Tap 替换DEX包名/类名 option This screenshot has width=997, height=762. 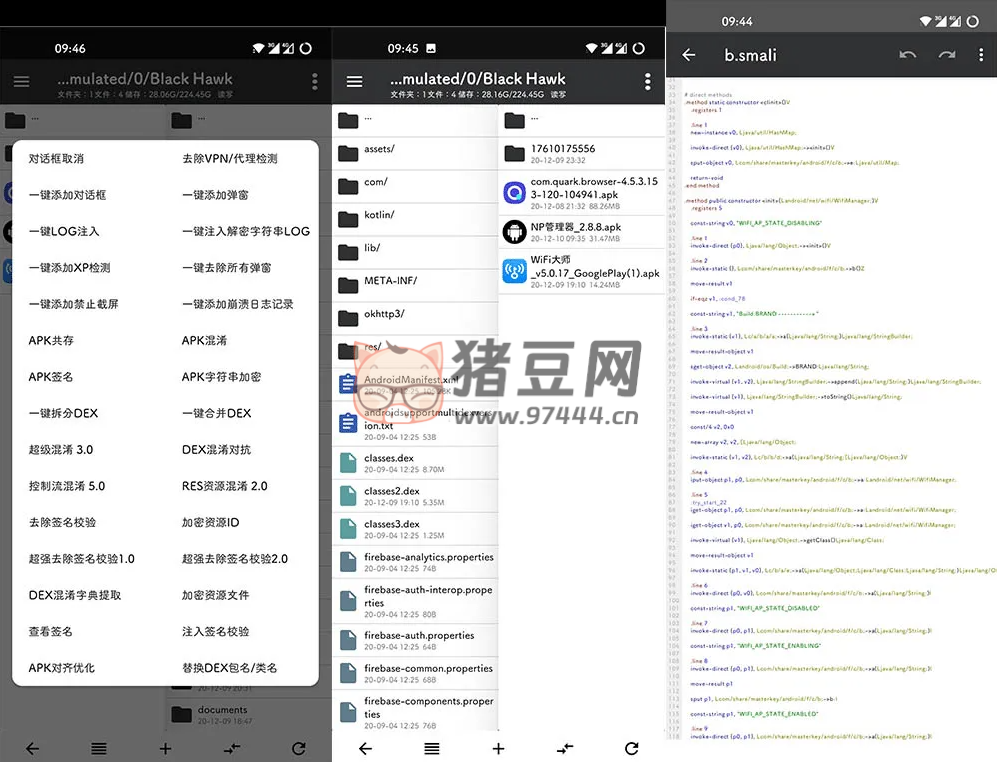[229, 667]
